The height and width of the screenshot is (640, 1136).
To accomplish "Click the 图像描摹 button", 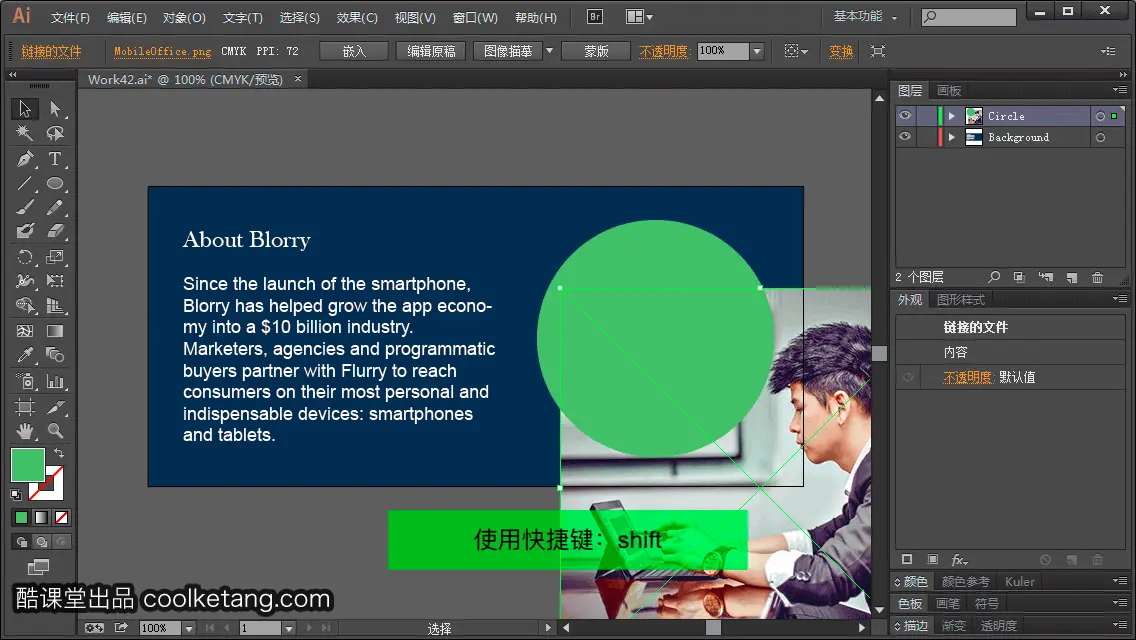I will 508,51.
